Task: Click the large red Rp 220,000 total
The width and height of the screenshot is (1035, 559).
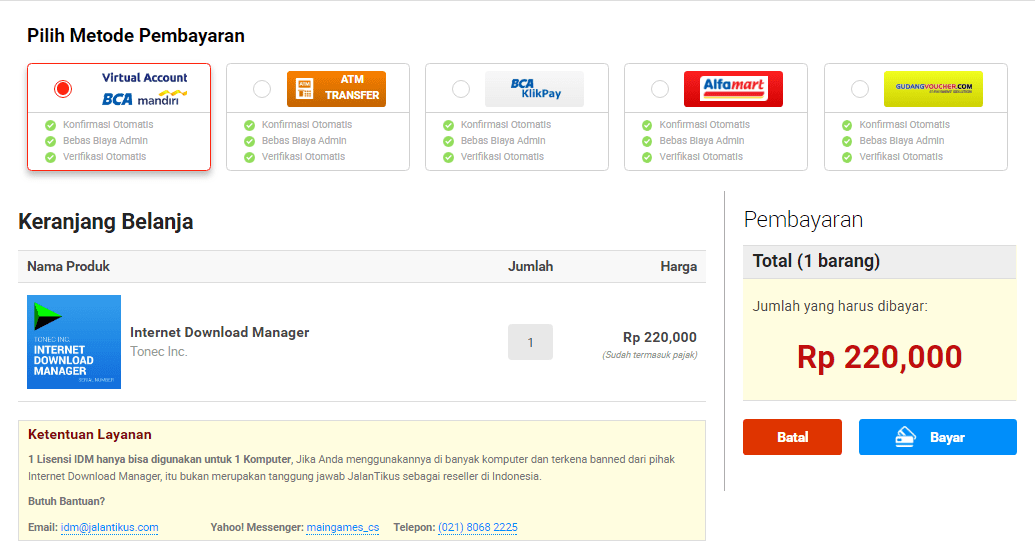Action: click(879, 357)
